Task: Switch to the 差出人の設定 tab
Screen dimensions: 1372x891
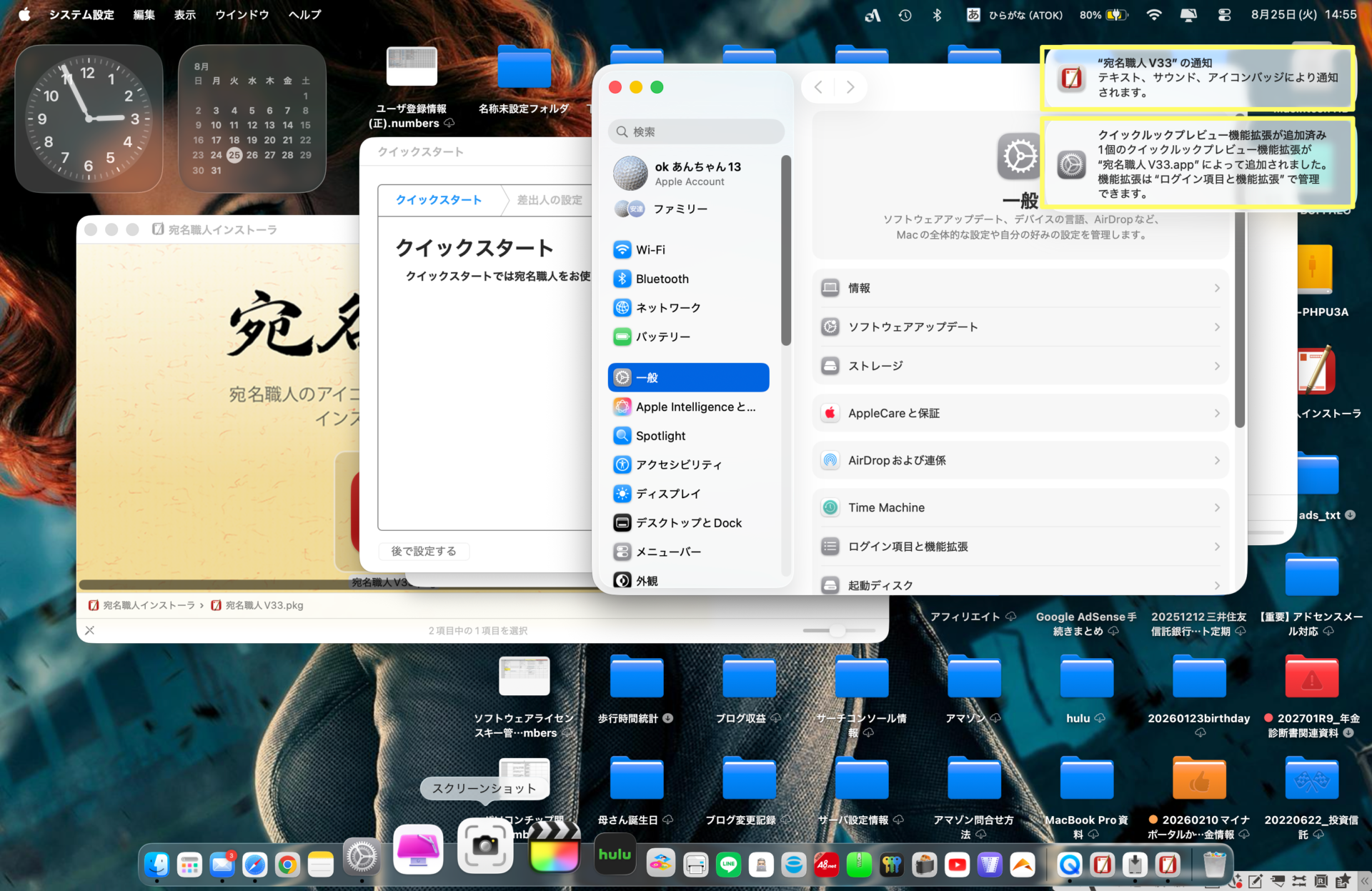Action: click(550, 200)
